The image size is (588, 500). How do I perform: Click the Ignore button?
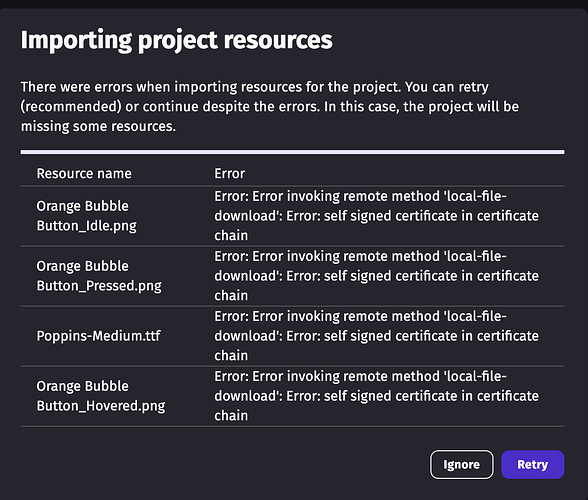461,464
